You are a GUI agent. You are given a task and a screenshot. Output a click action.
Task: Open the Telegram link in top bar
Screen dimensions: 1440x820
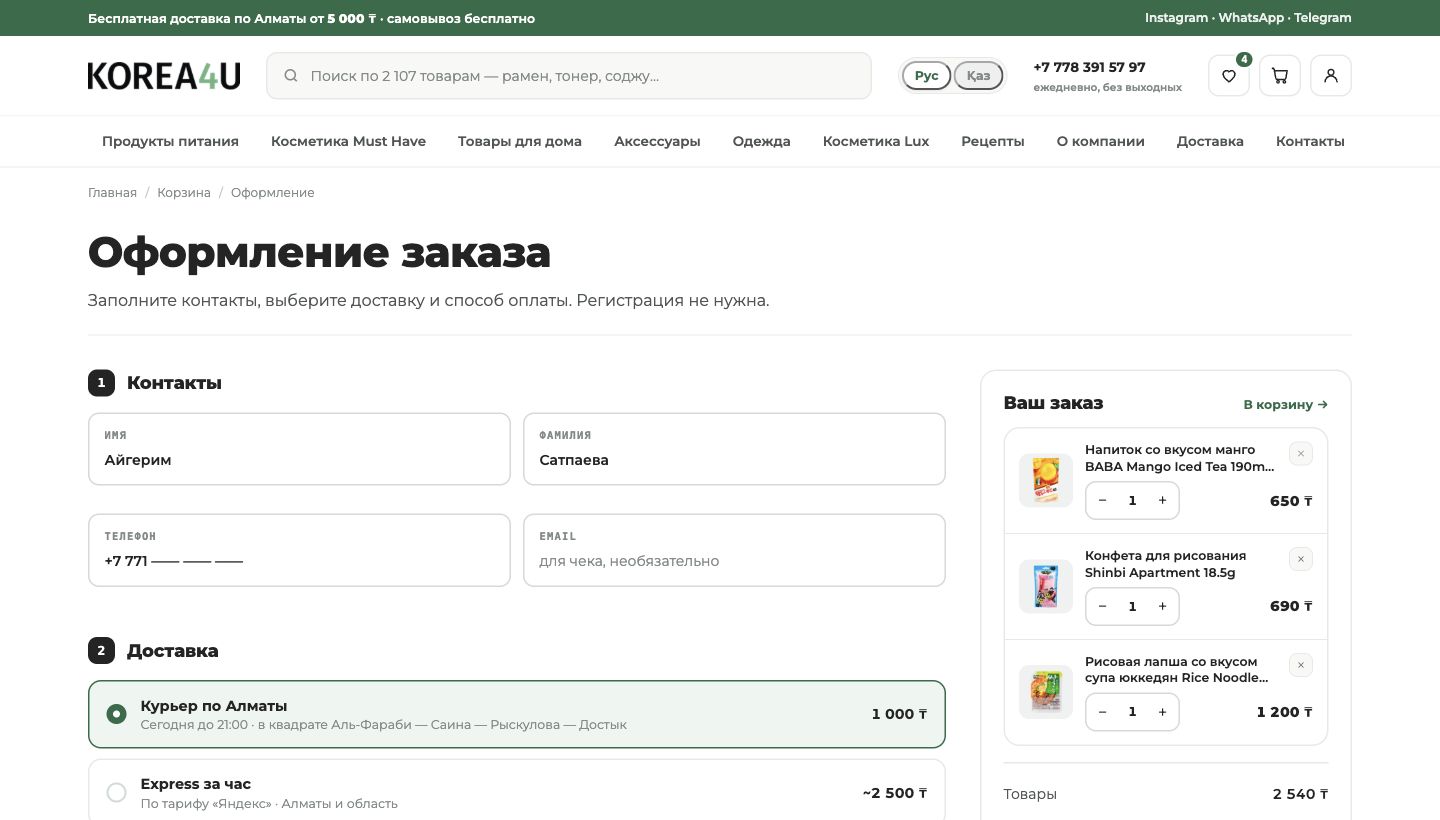point(1323,18)
